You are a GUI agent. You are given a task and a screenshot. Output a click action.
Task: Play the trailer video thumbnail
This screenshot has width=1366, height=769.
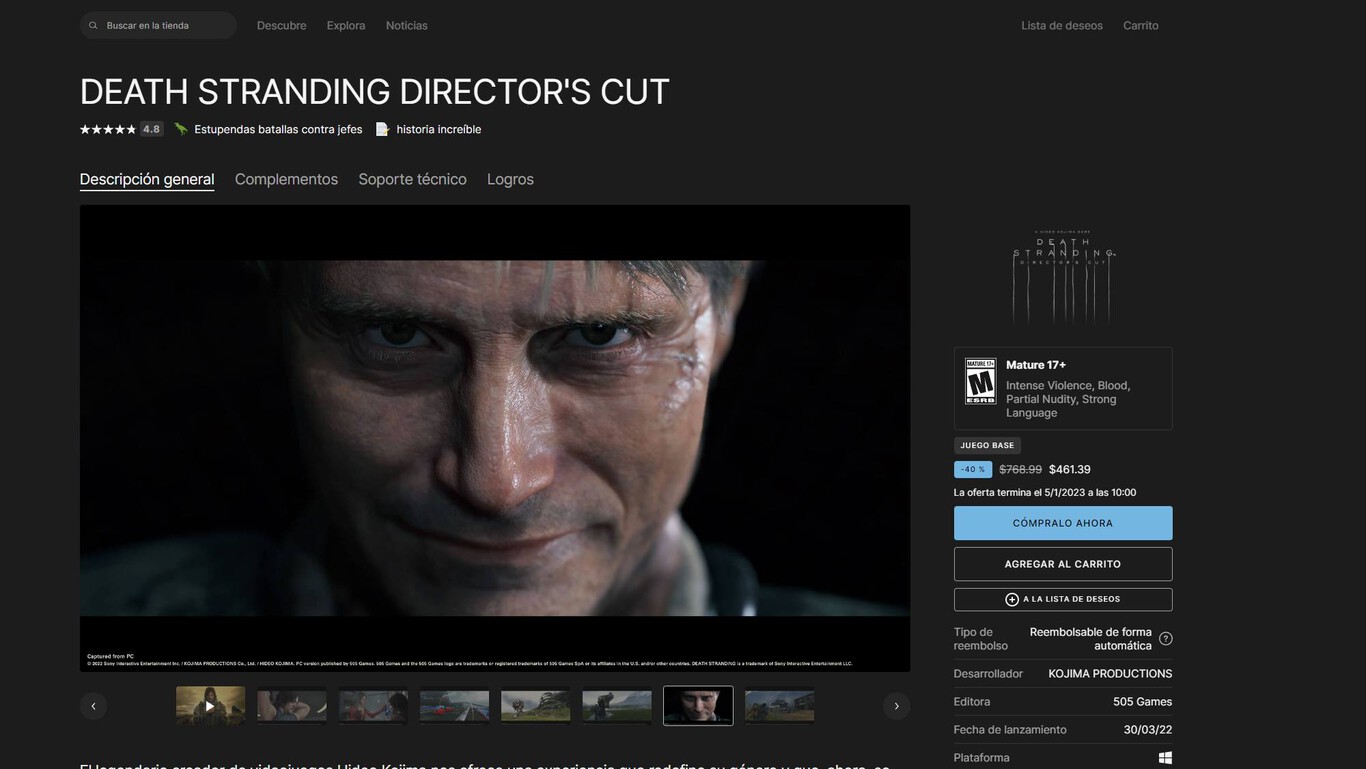click(x=210, y=705)
